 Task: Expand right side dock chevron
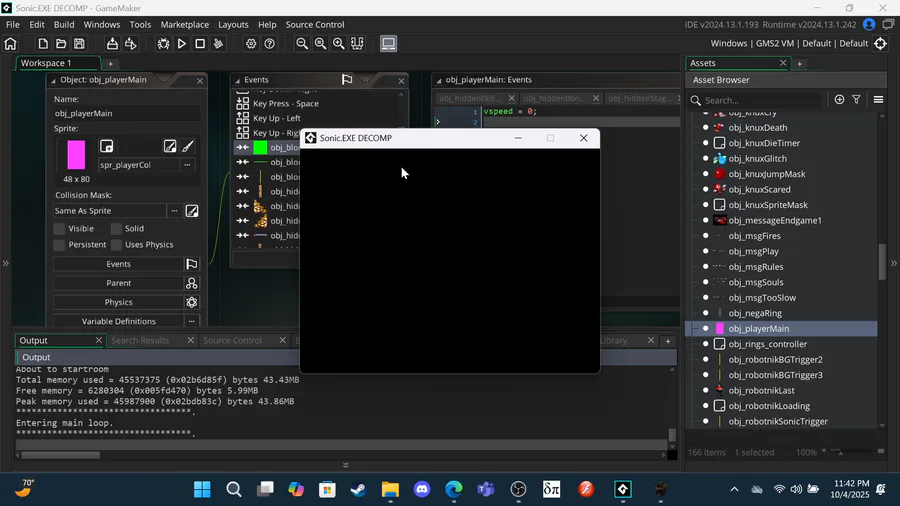point(894,263)
